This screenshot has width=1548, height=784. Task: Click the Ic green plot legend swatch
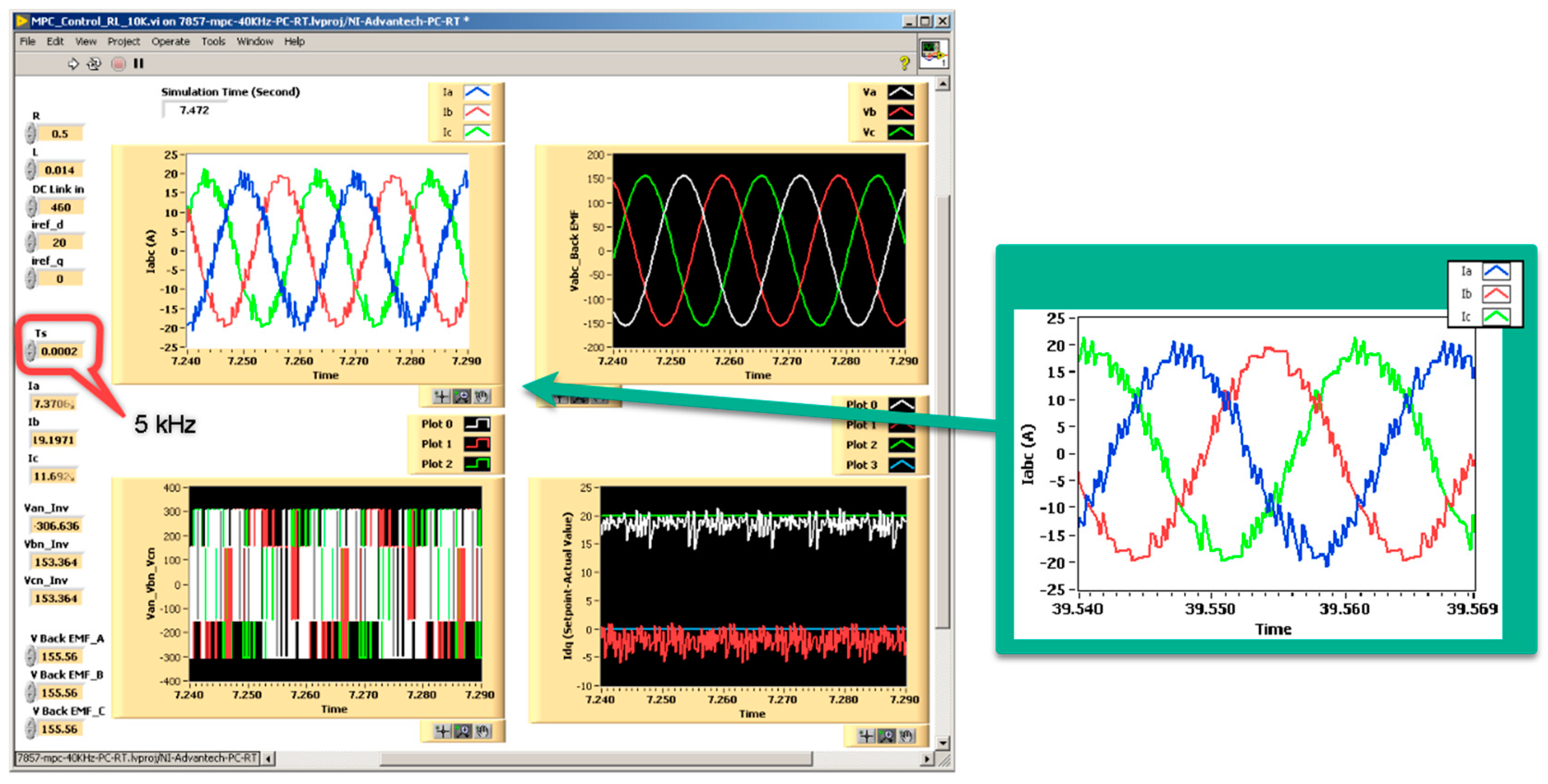pos(478,131)
